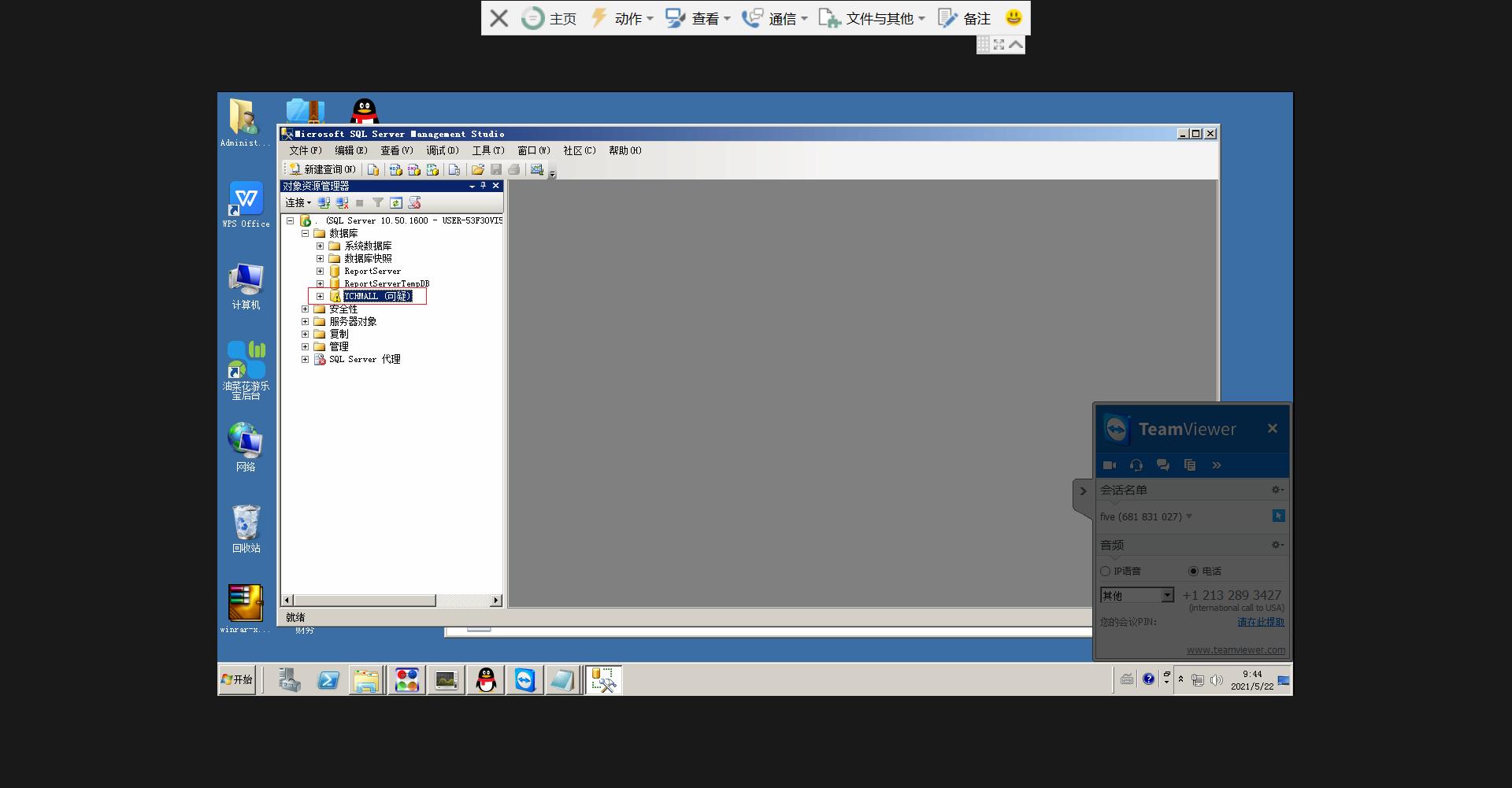Collapse the SQL Server root node

(x=290, y=221)
